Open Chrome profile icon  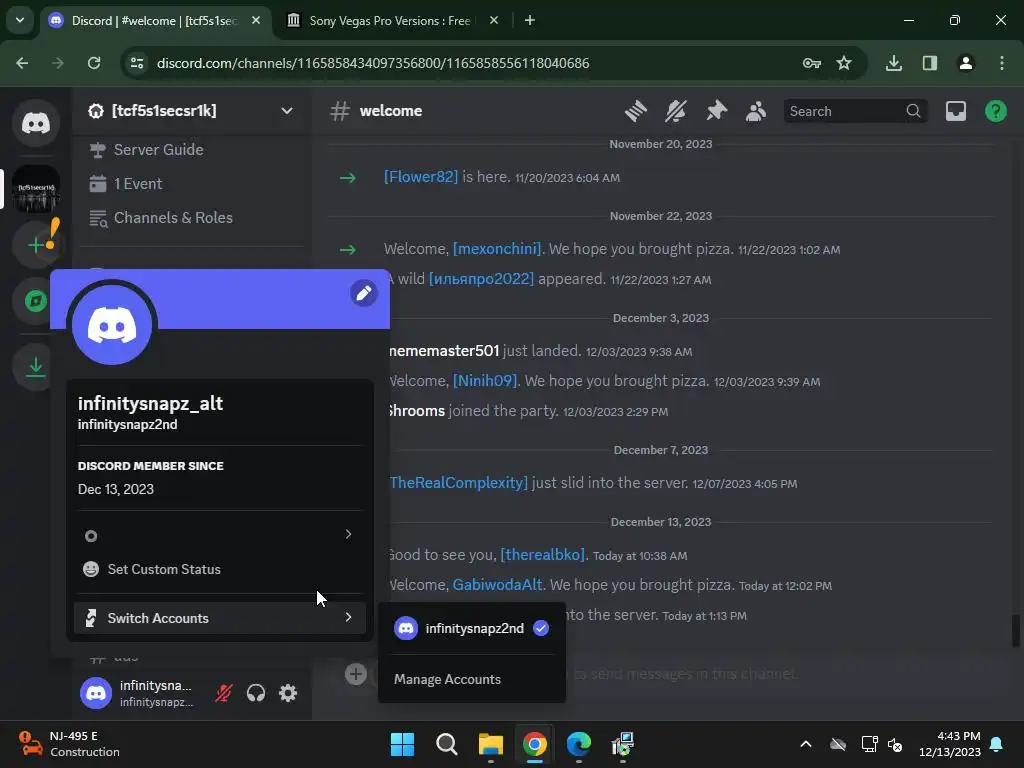click(x=965, y=63)
